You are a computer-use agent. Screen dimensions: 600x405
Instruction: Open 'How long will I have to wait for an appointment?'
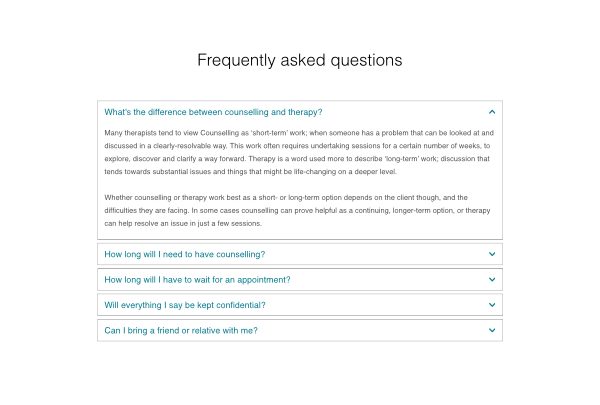tap(197, 280)
